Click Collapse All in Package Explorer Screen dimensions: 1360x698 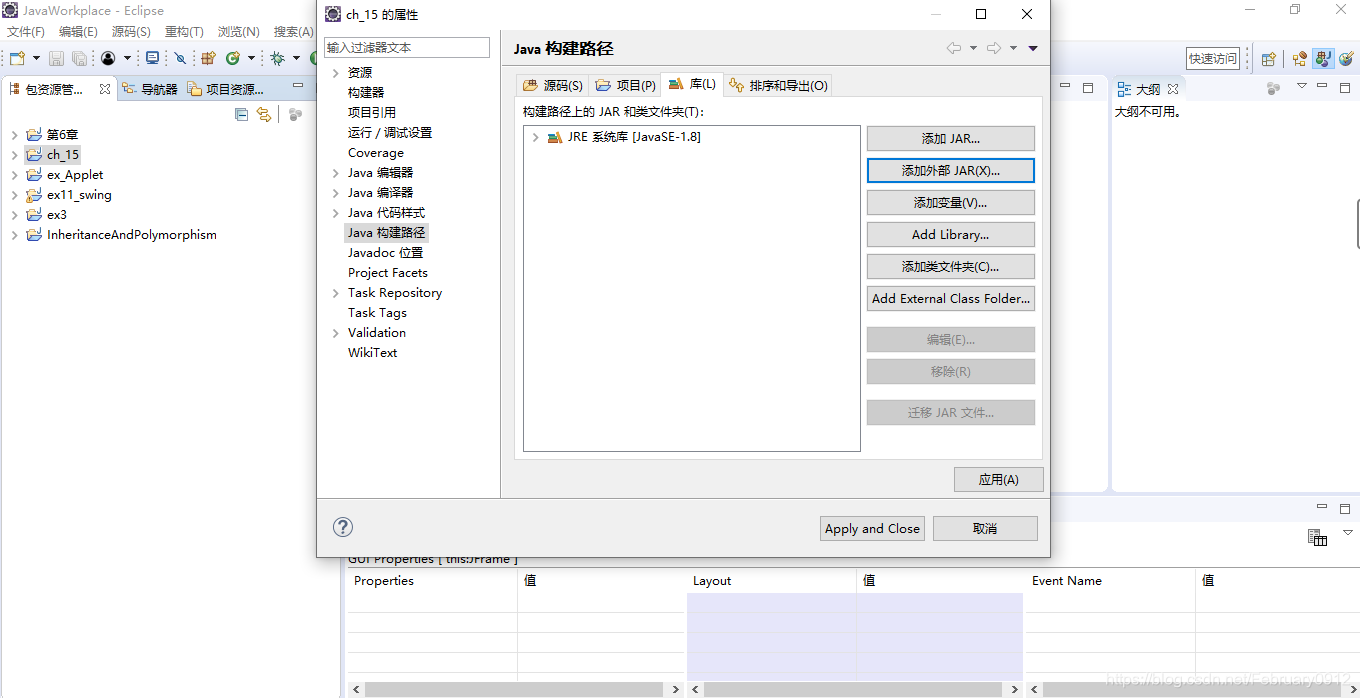(241, 115)
